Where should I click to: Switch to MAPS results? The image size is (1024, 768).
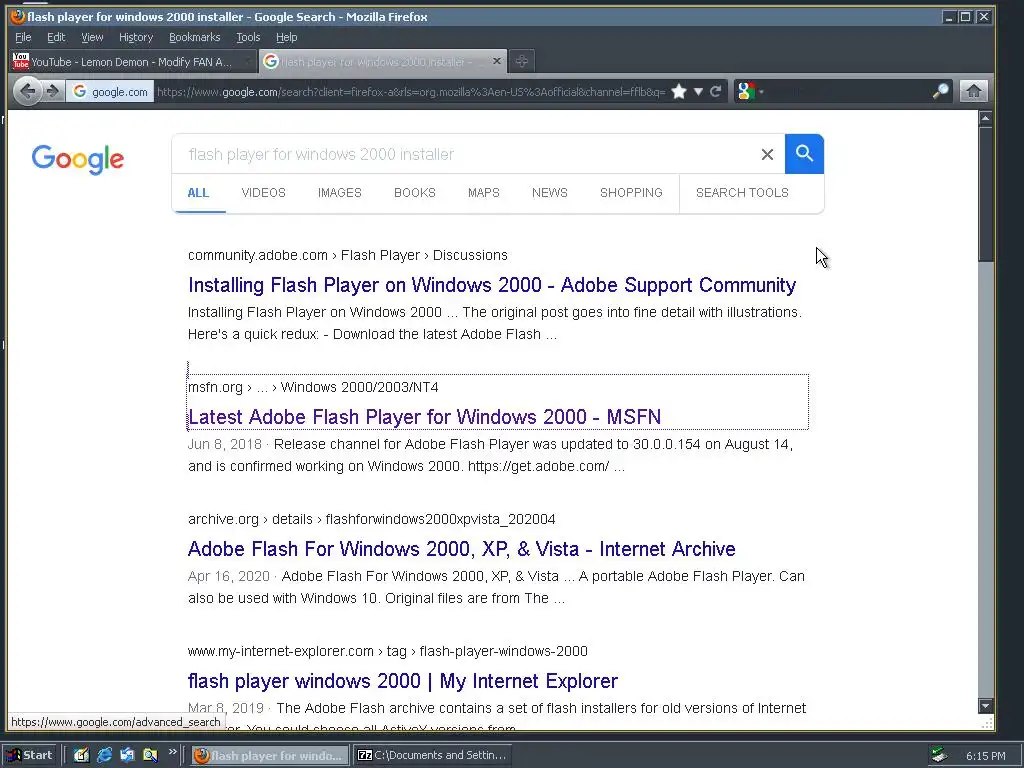click(484, 193)
